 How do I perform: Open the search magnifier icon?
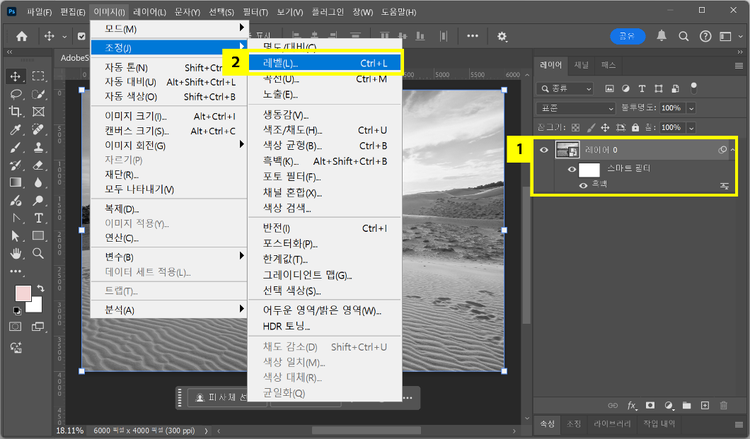[684, 36]
